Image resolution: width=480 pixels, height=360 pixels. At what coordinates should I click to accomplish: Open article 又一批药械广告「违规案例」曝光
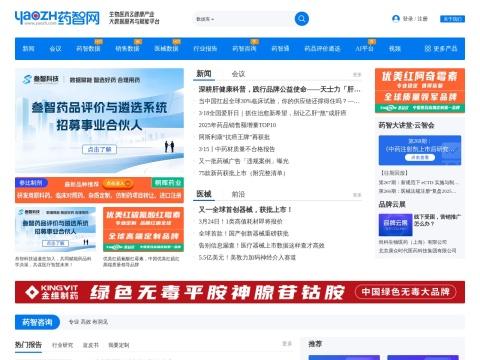click(x=244, y=161)
